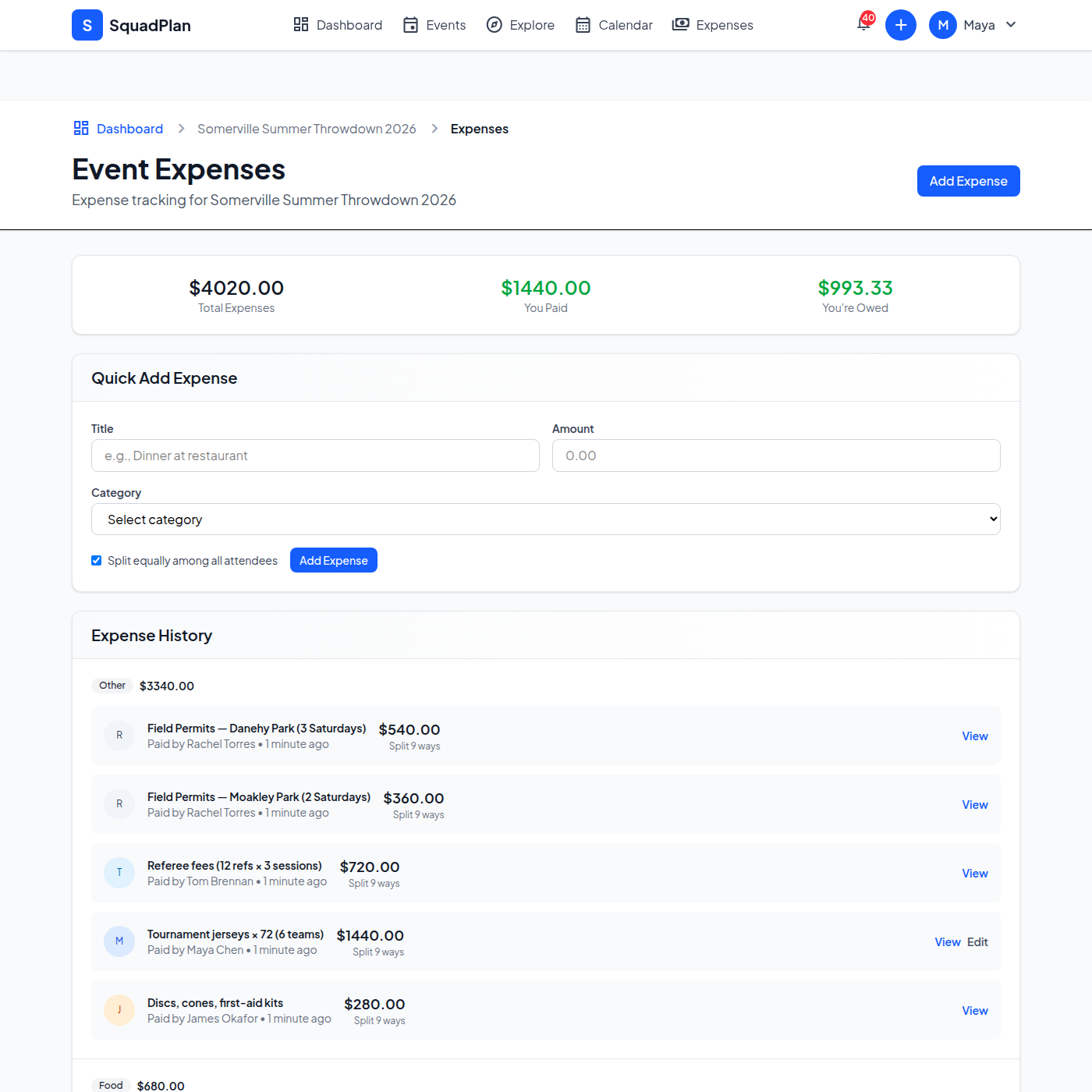Select the Dashboard grid icon
Screen dimensions: 1092x1092
(300, 24)
